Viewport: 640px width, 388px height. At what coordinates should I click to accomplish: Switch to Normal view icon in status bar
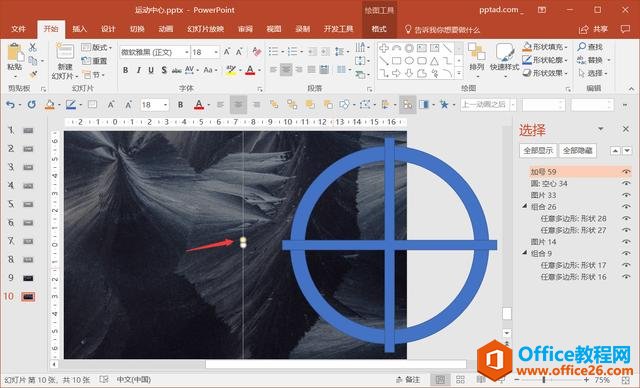tap(440, 380)
